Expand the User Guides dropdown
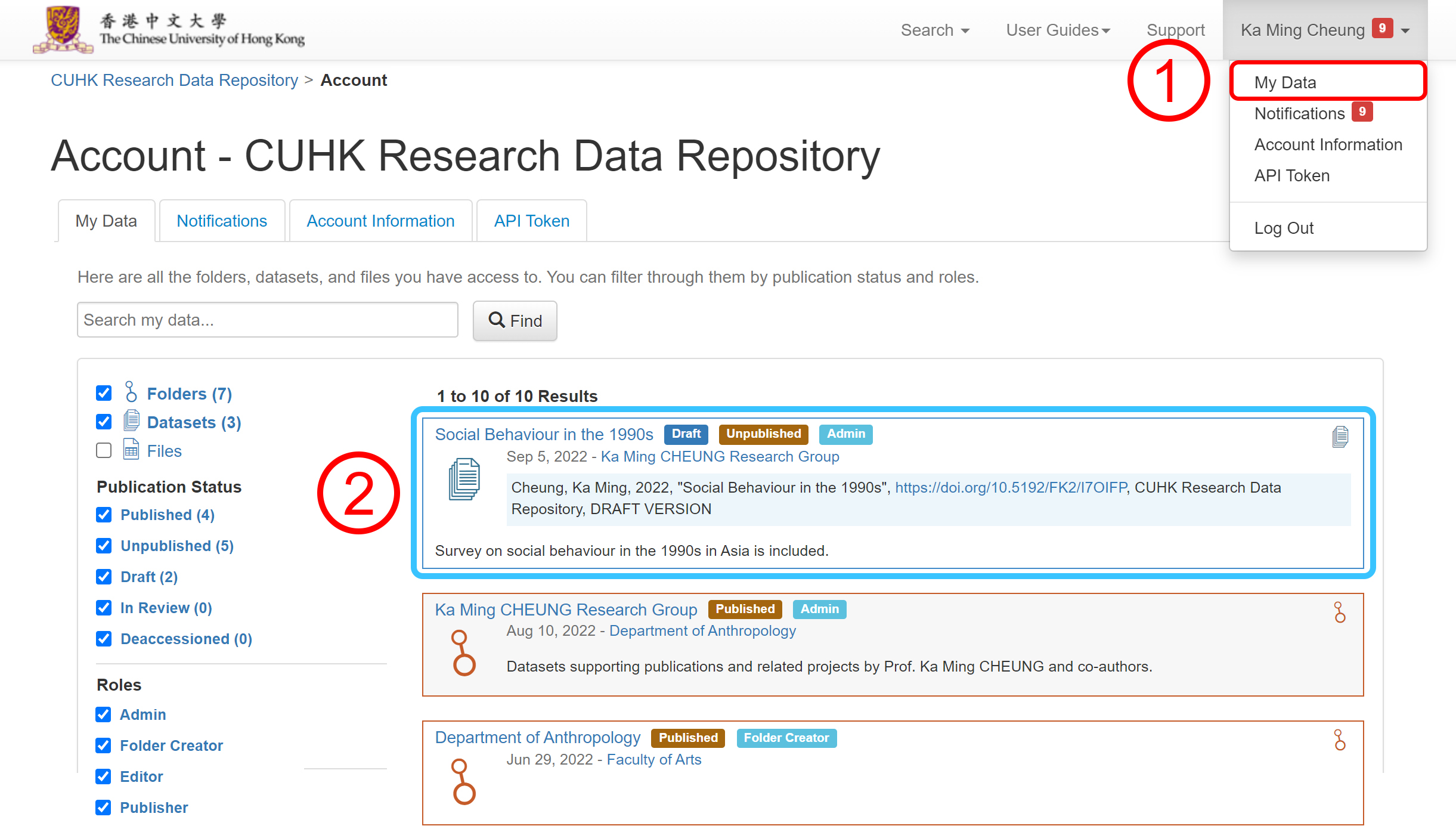 pos(1058,30)
